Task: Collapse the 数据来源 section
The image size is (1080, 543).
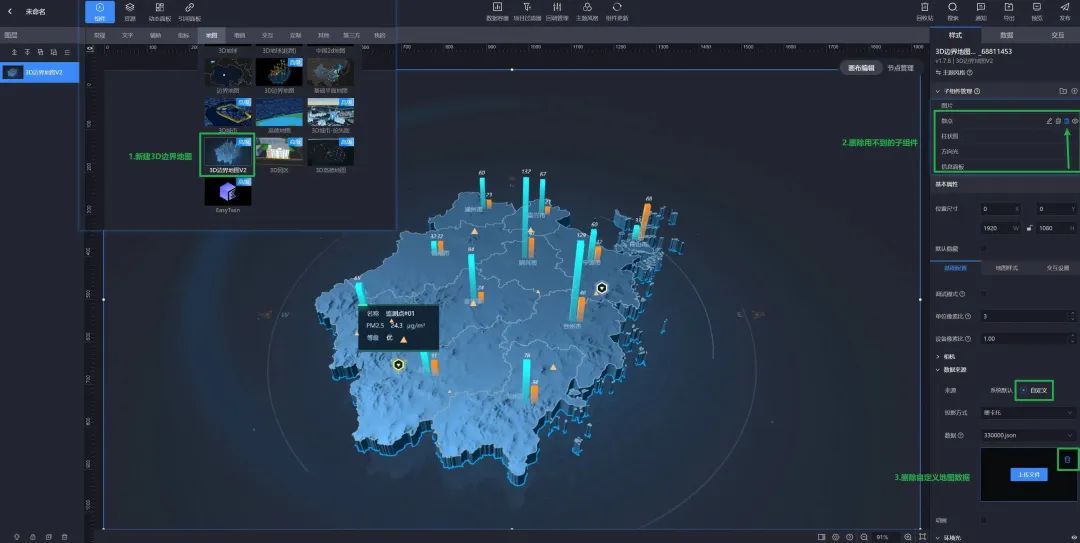Action: point(937,370)
